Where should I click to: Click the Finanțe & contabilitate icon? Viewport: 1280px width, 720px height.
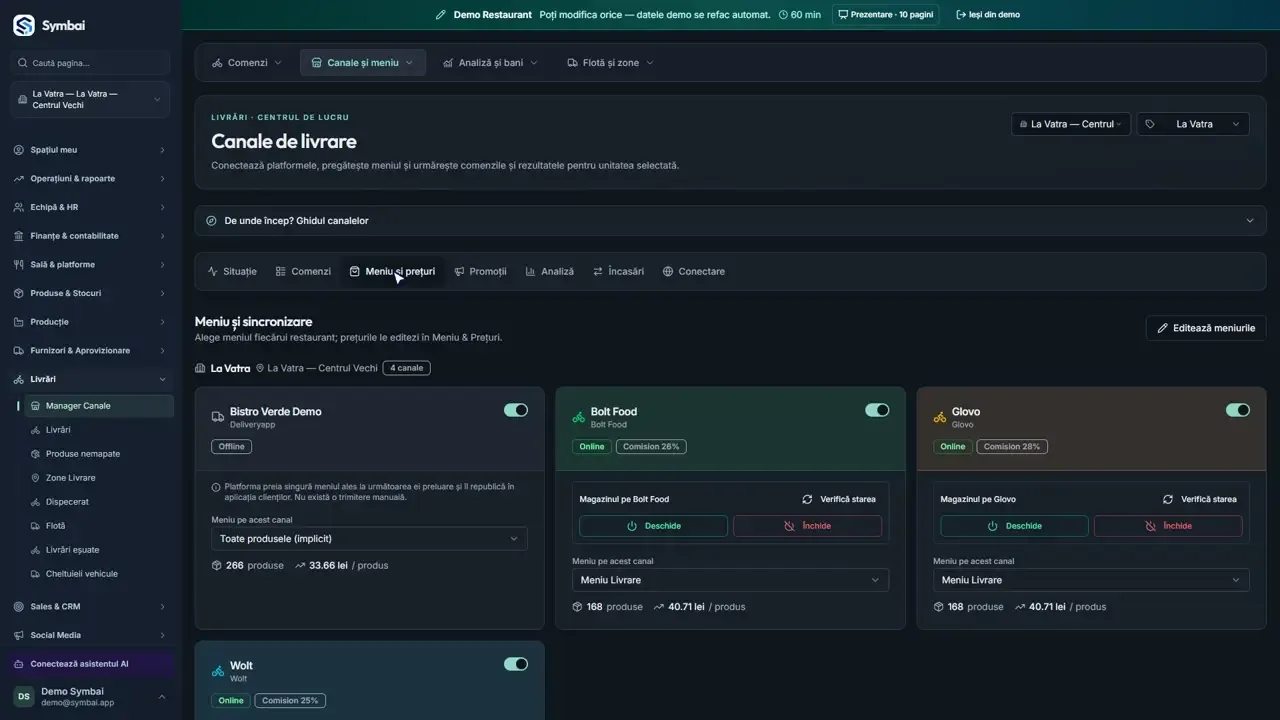click(x=19, y=236)
